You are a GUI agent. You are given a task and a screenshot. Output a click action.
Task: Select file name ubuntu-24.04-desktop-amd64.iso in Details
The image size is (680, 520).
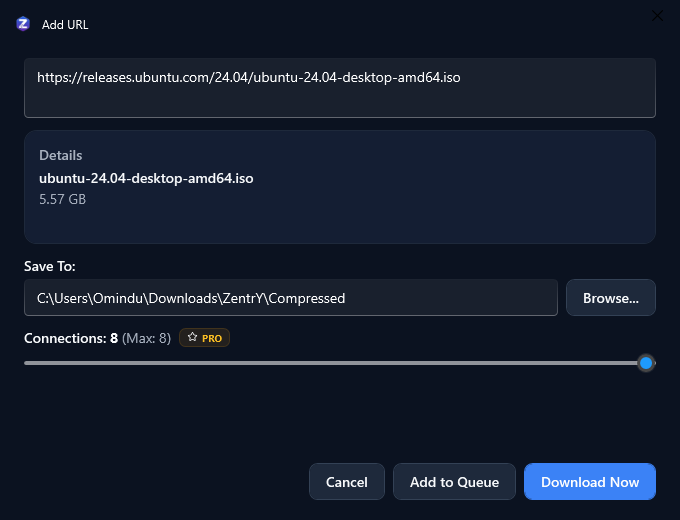tap(146, 178)
